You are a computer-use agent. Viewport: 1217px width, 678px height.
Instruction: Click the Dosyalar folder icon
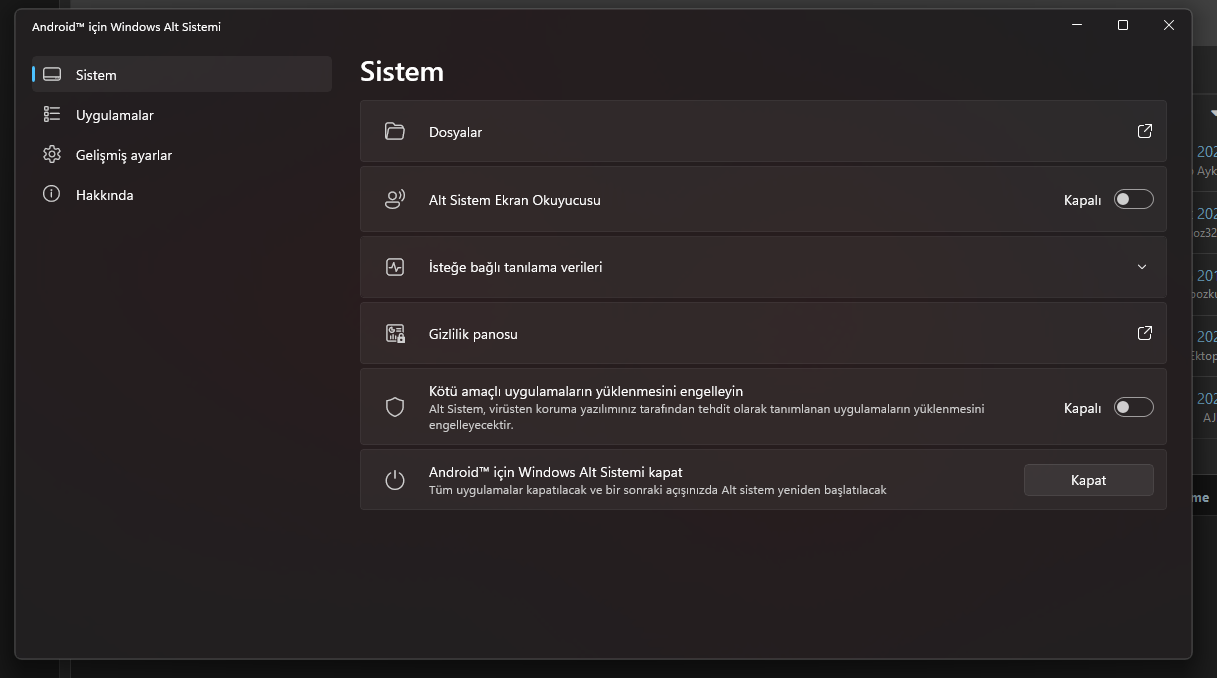[x=395, y=132]
